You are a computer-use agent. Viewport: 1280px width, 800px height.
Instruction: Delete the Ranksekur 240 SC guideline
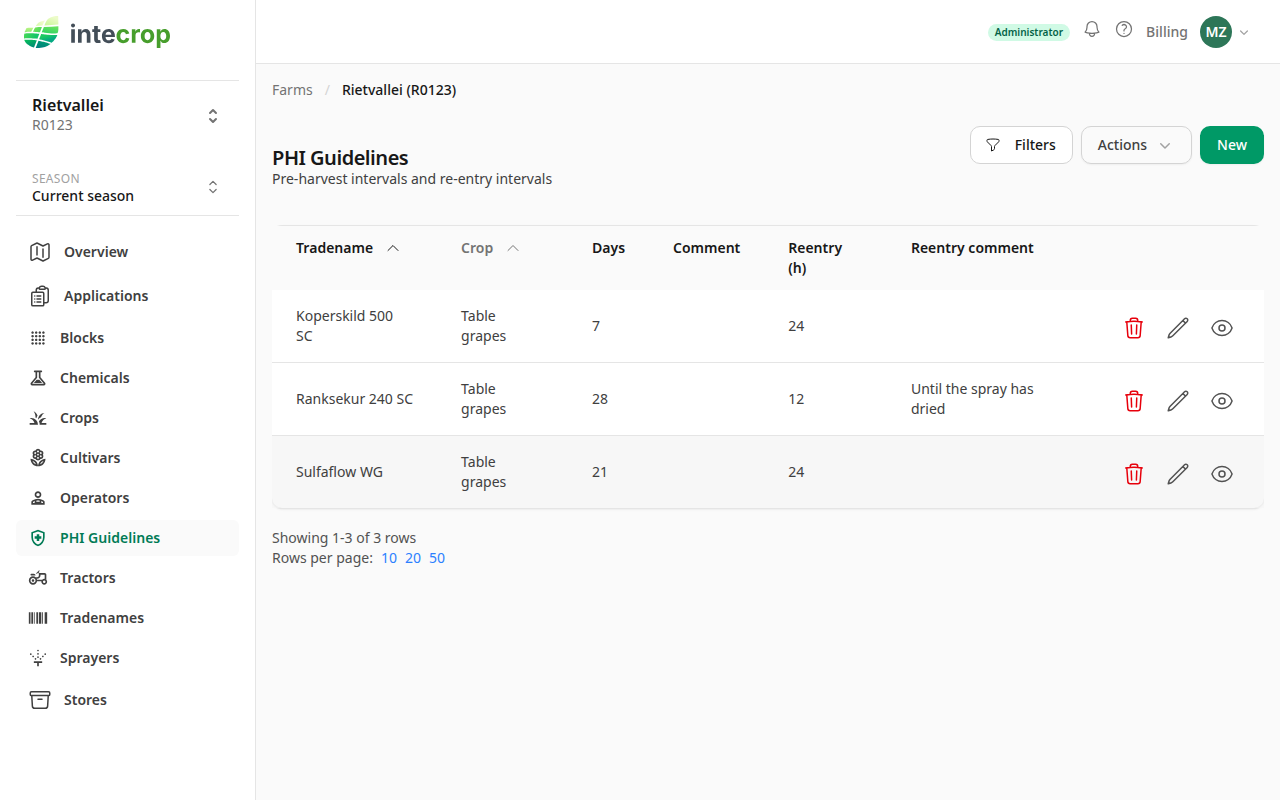tap(1134, 401)
